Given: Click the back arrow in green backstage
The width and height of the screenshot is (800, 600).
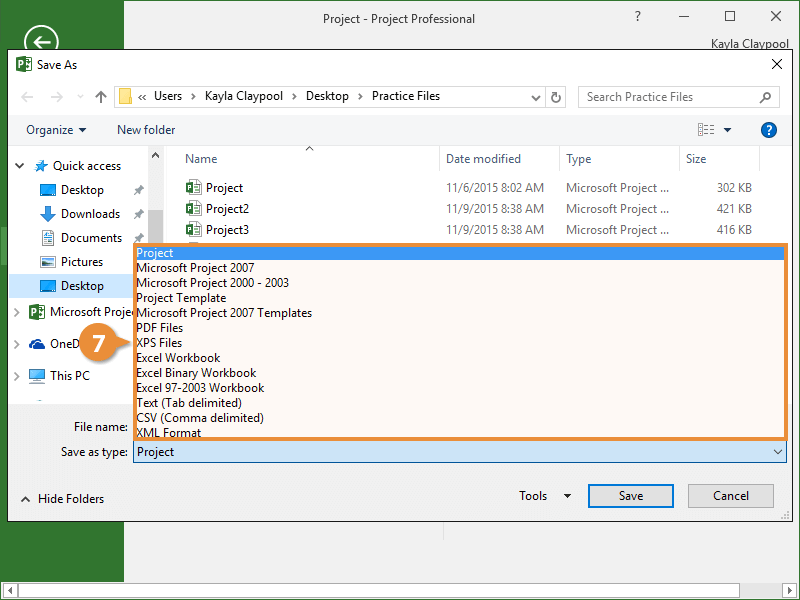Looking at the screenshot, I should tap(41, 41).
